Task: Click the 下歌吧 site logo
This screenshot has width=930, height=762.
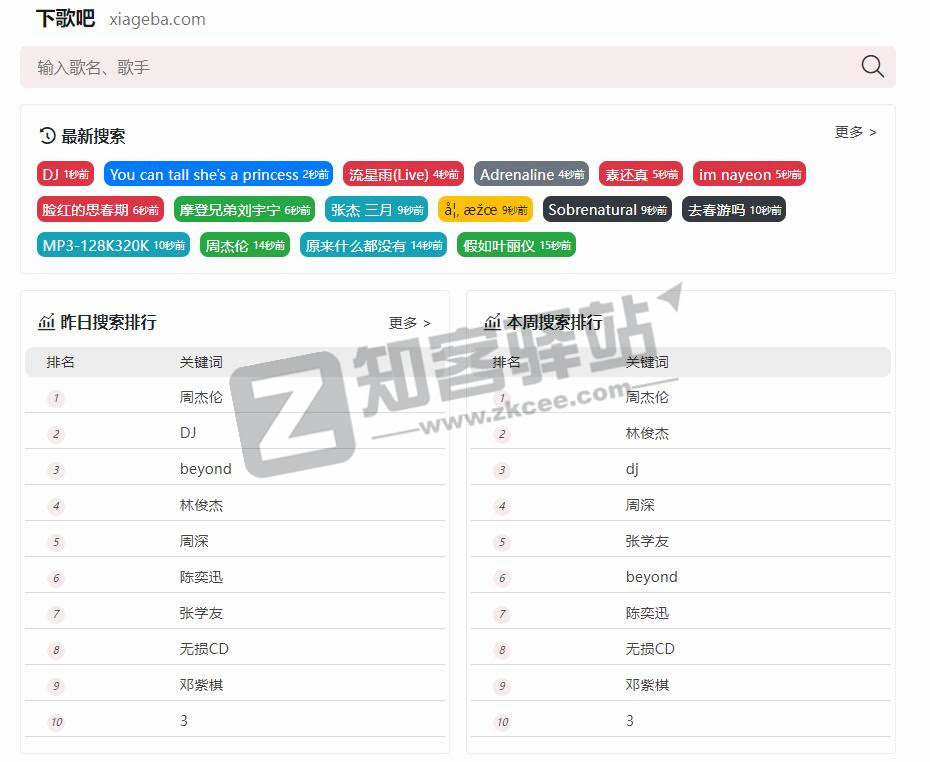Action: point(63,18)
